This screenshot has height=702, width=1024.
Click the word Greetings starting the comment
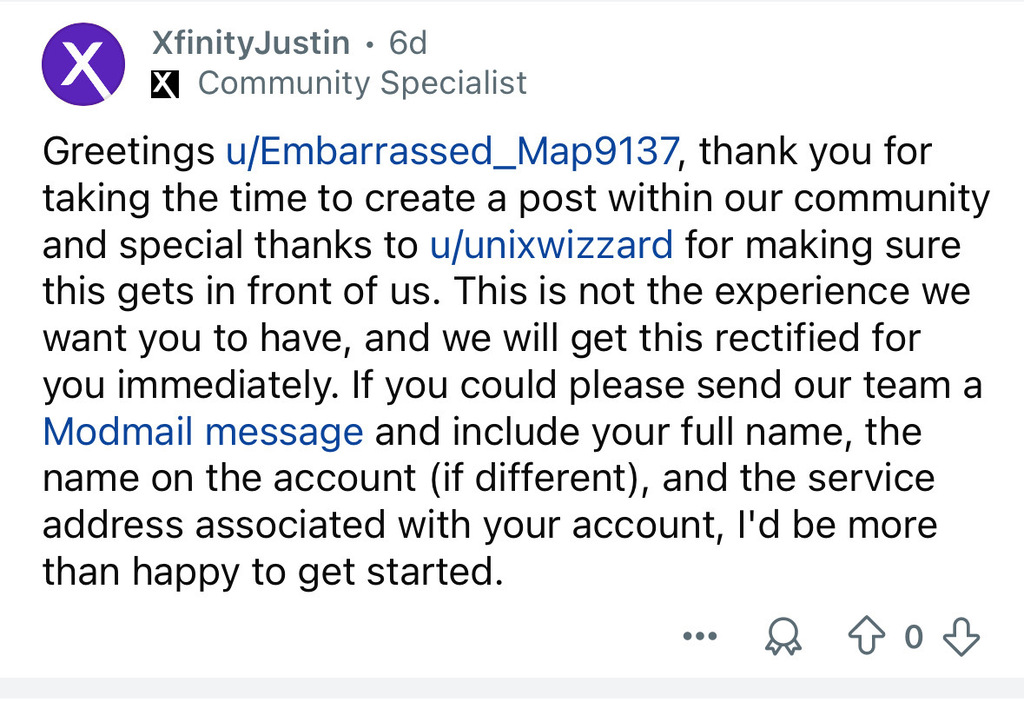(x=128, y=152)
